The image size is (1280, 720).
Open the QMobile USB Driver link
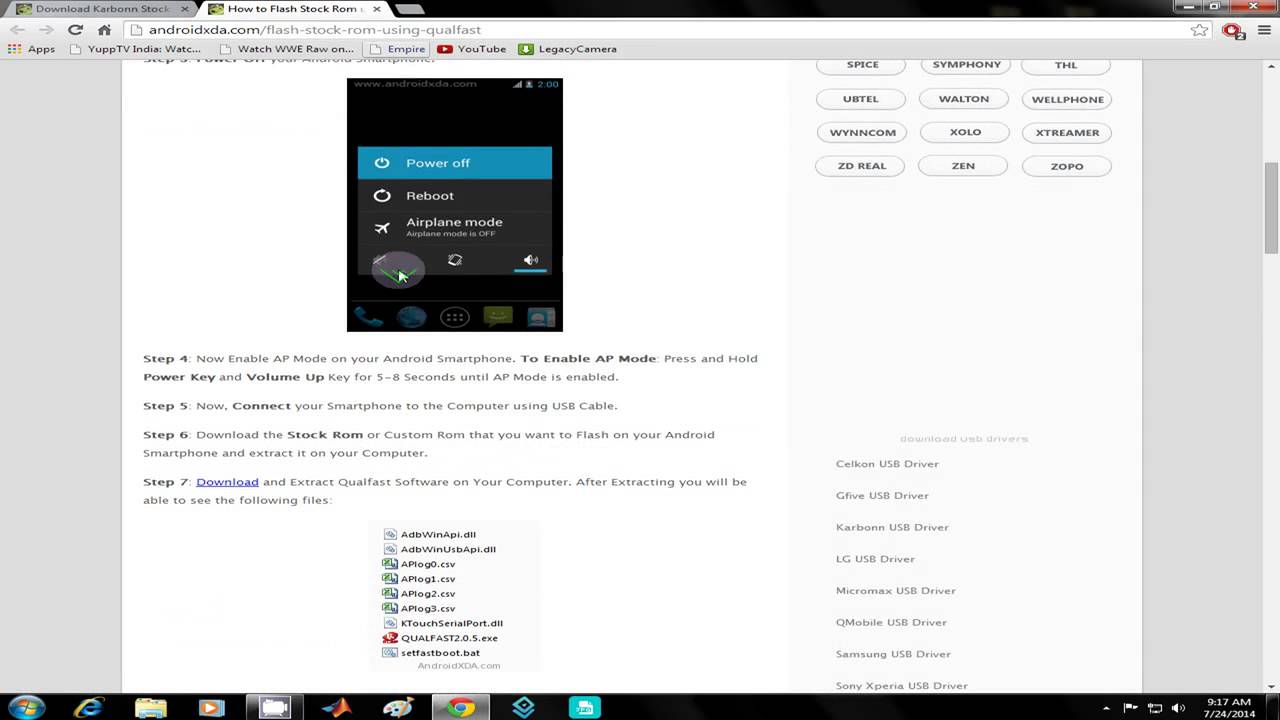tap(891, 623)
